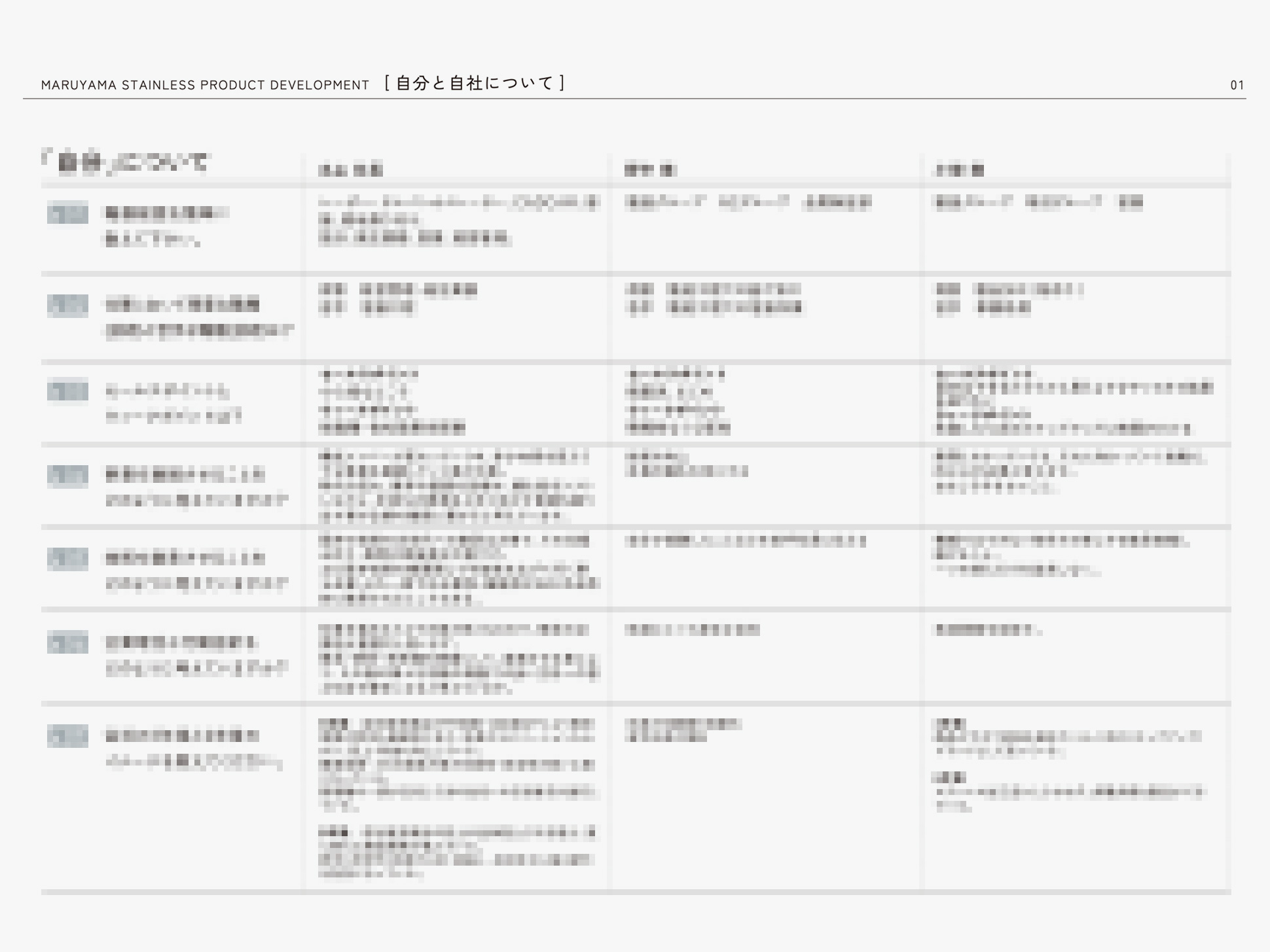Click the second row's blue-gray number badge
Image resolution: width=1270 pixels, height=952 pixels.
click(67, 305)
